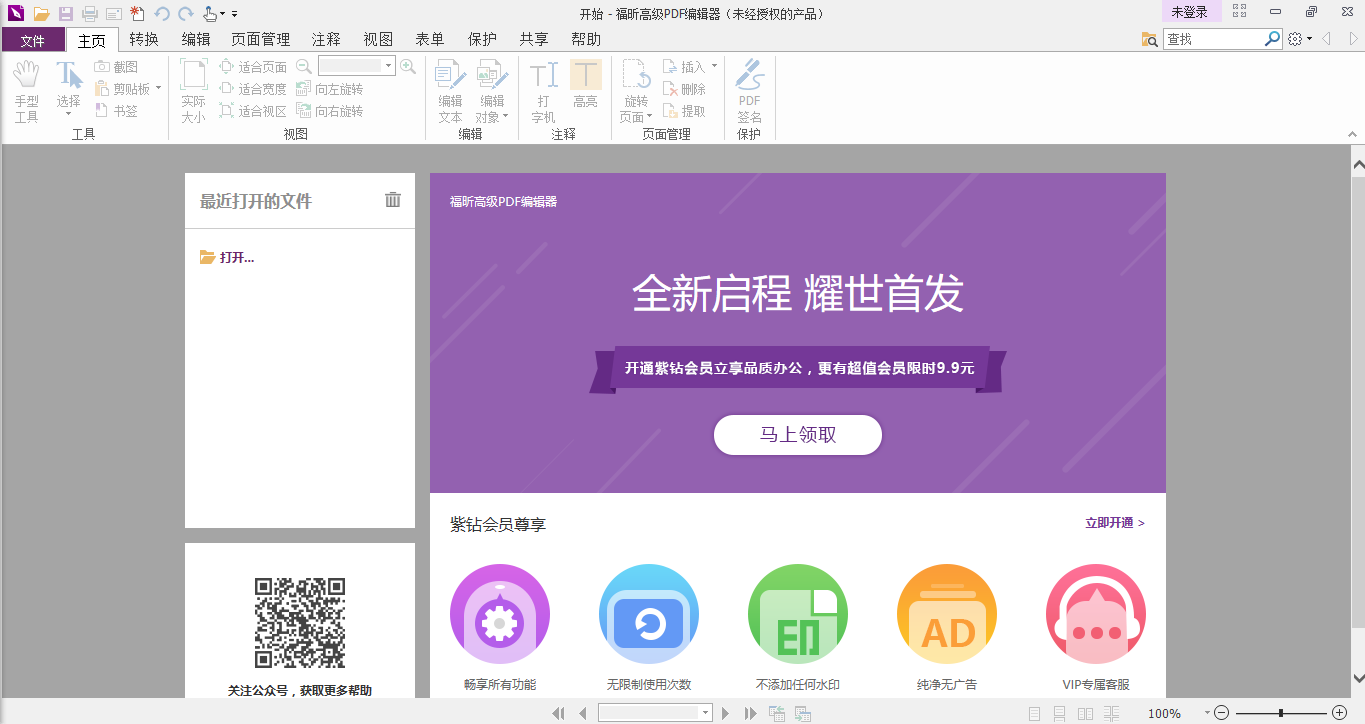Activate the 编辑文本 (Edit Text) tool
The width and height of the screenshot is (1365, 724).
pyautogui.click(x=448, y=88)
